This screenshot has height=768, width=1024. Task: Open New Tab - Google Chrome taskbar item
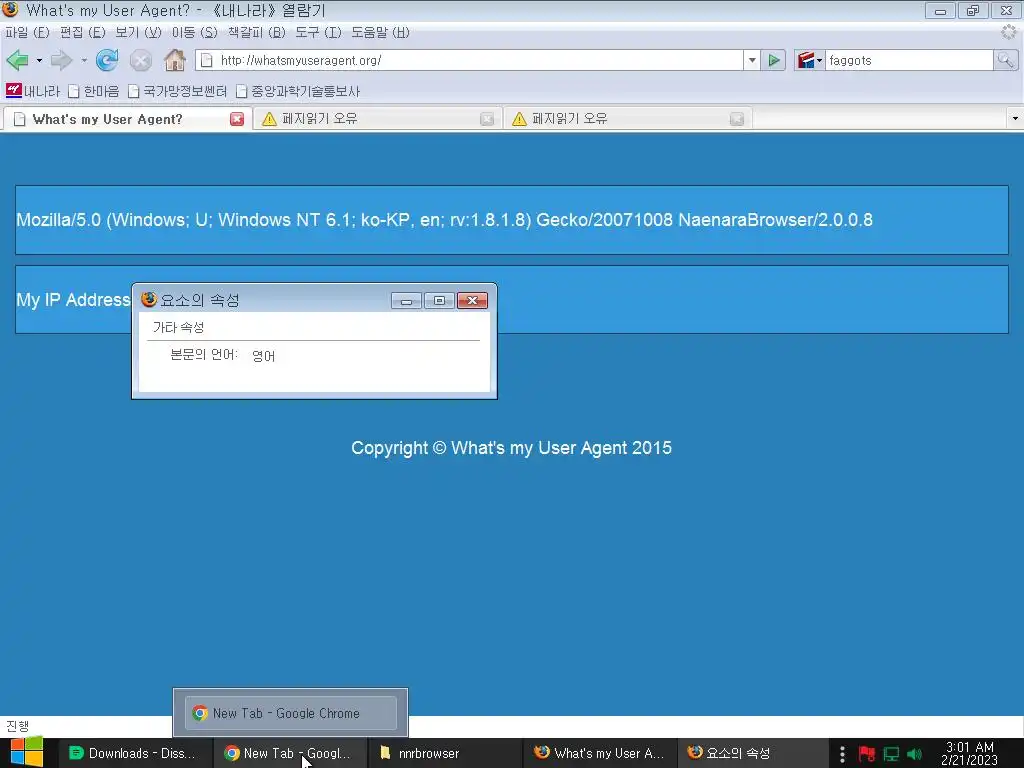291,753
